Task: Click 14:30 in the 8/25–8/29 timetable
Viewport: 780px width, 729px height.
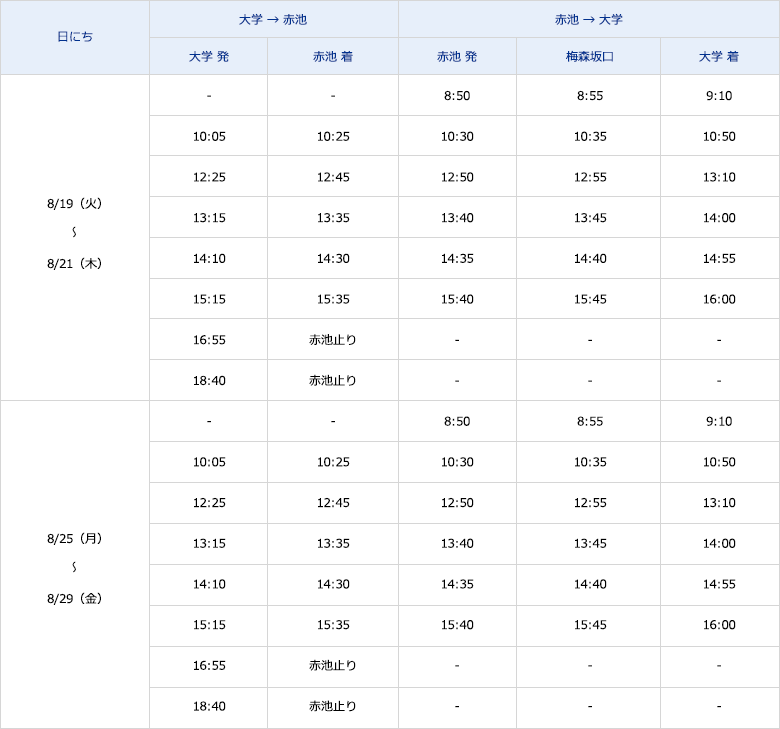Action: point(333,585)
